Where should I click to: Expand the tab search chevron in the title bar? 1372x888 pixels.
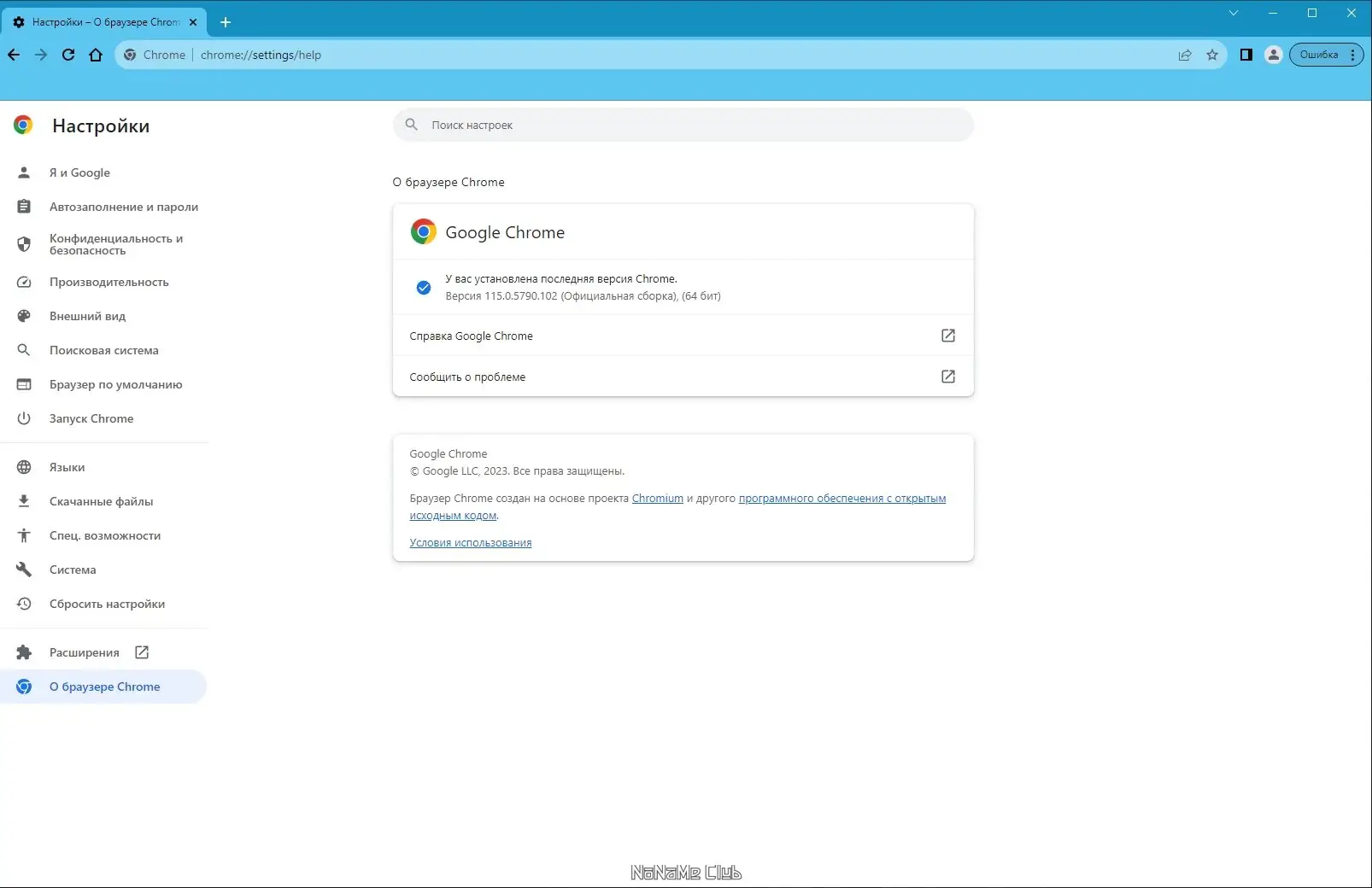(x=1234, y=13)
